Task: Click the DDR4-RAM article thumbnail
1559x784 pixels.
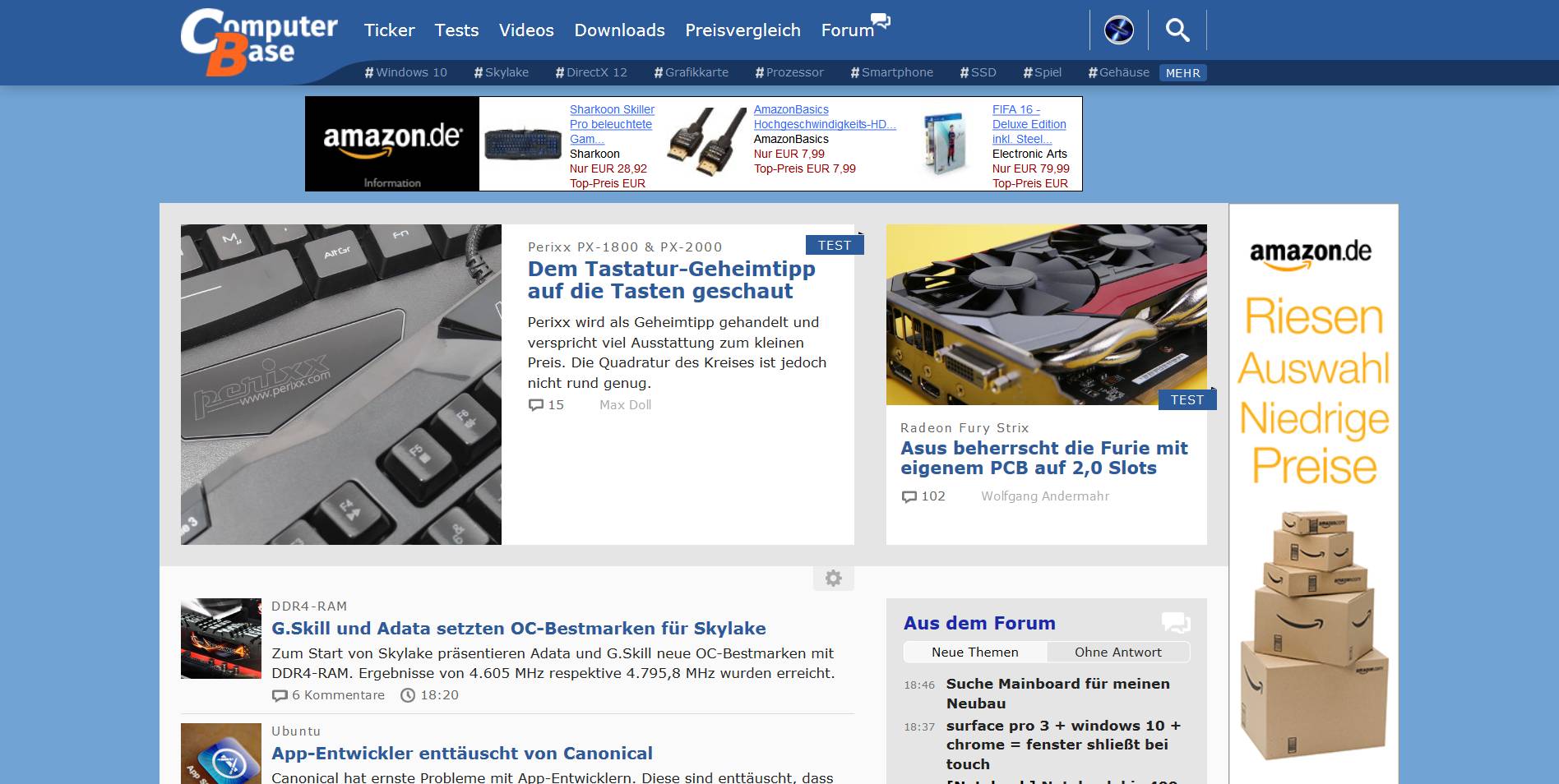Action: coord(221,639)
